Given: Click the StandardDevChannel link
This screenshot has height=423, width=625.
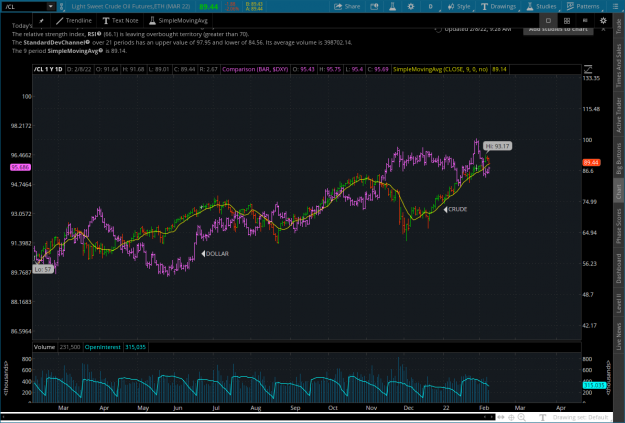Looking at the screenshot, I should tap(57, 43).
